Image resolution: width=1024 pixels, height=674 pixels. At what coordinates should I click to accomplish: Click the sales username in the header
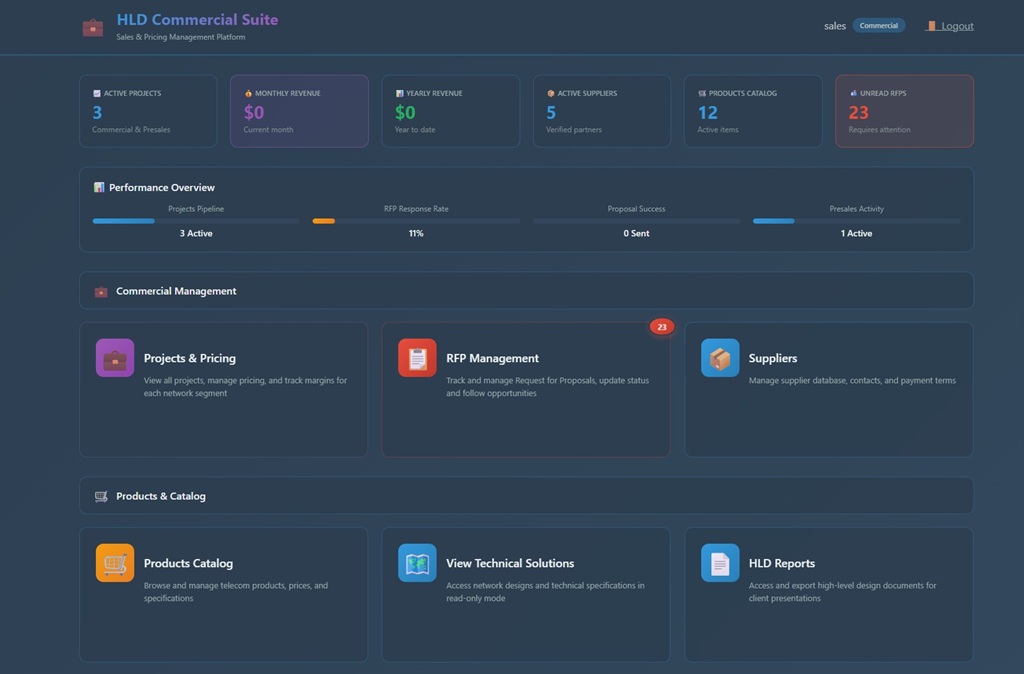(x=834, y=25)
